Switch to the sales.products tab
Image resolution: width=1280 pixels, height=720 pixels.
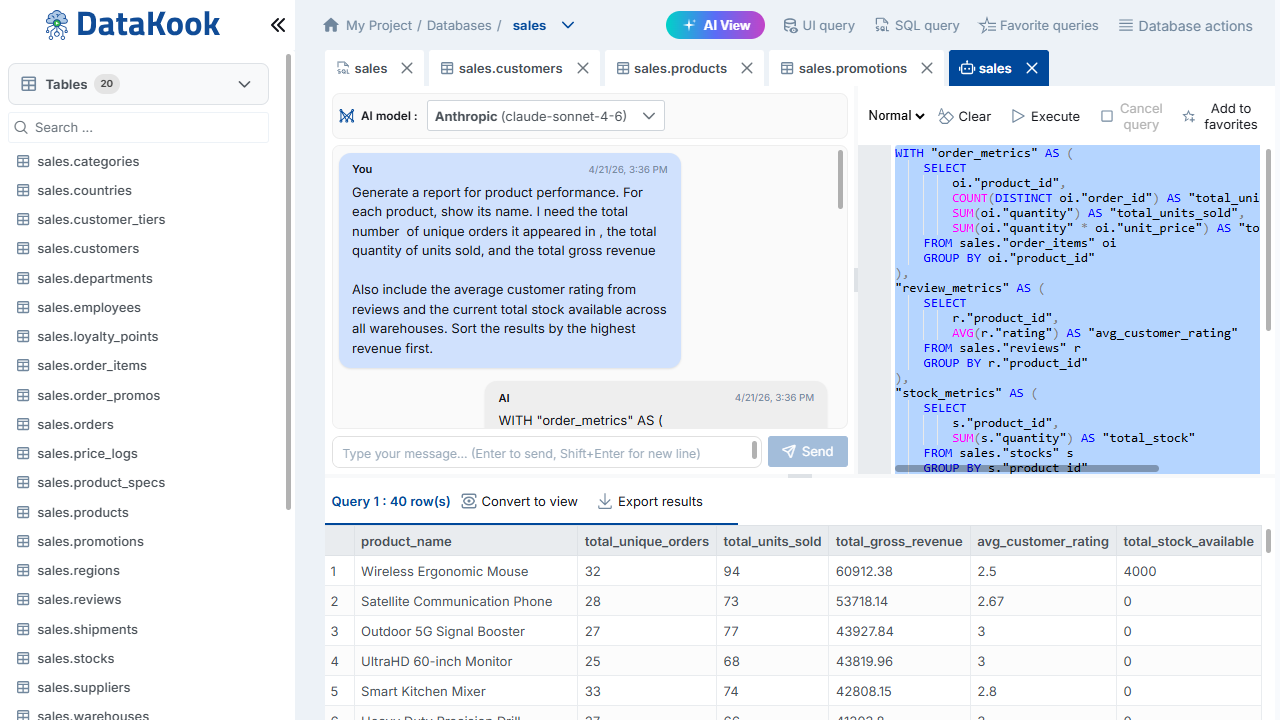(685, 68)
